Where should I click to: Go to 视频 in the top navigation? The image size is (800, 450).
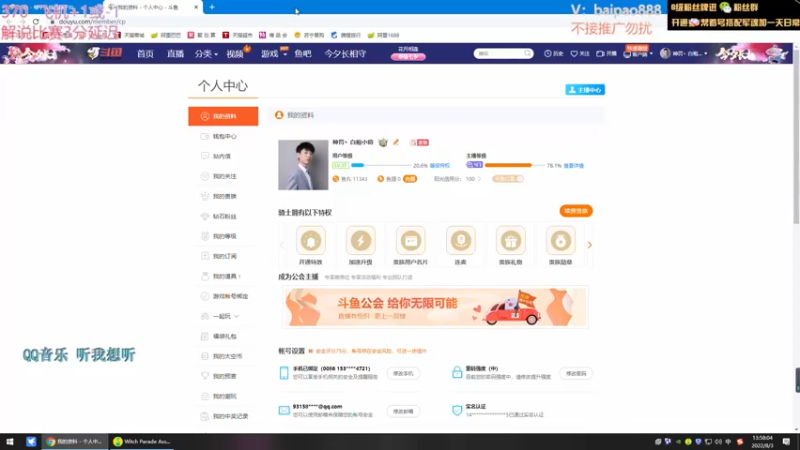click(x=235, y=54)
